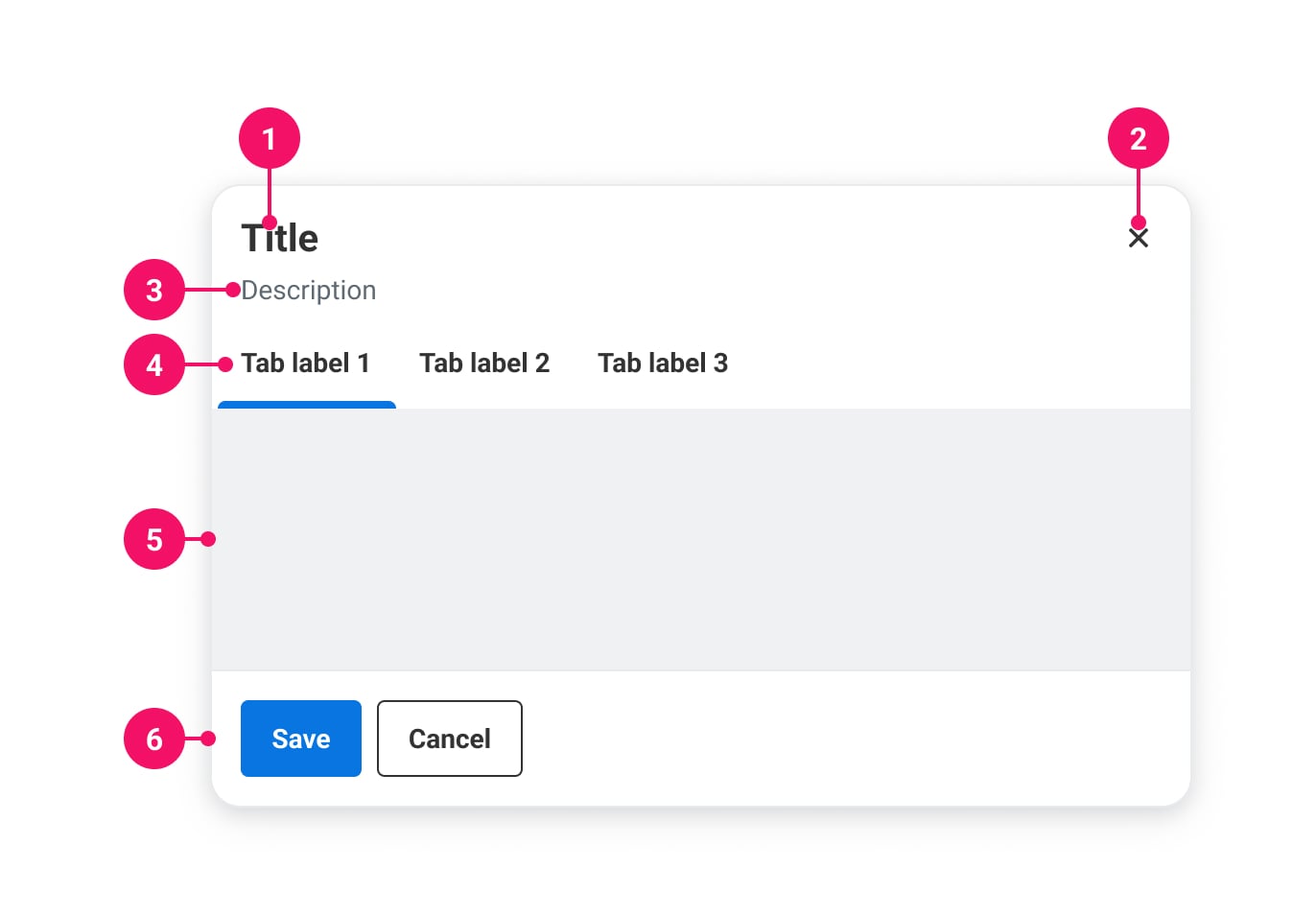1316x915 pixels.
Task: Click the pink annotation badge numbered 1
Action: pyautogui.click(x=269, y=138)
